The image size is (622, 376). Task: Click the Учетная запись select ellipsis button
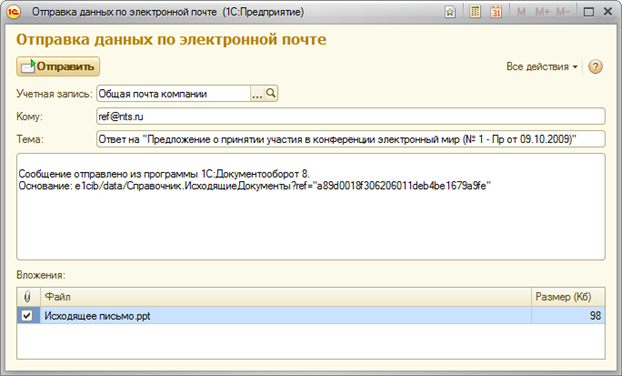click(257, 94)
